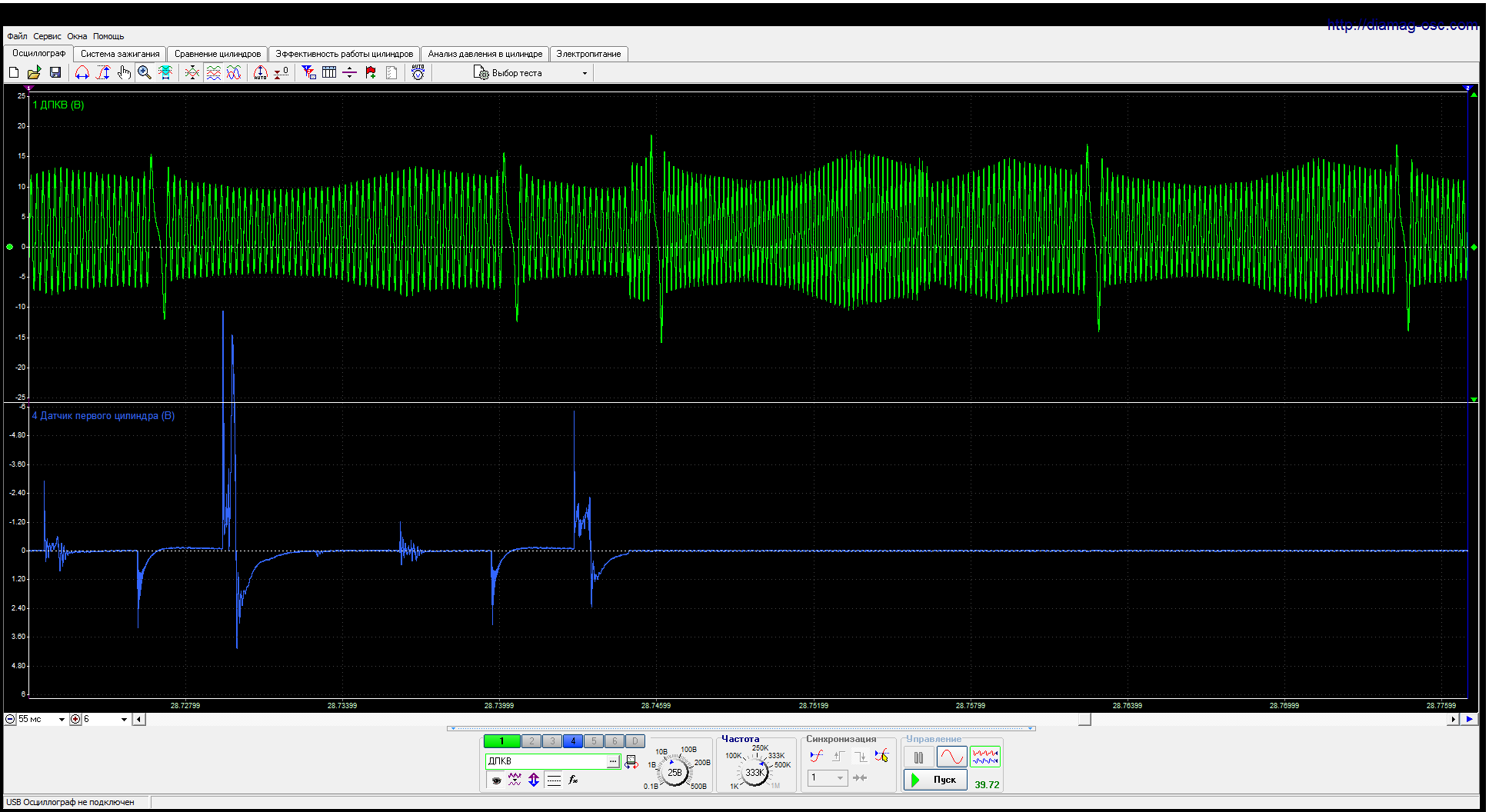The height and width of the screenshot is (812, 1489).
Task: Open the sync channel 1 dropdown
Action: [828, 778]
